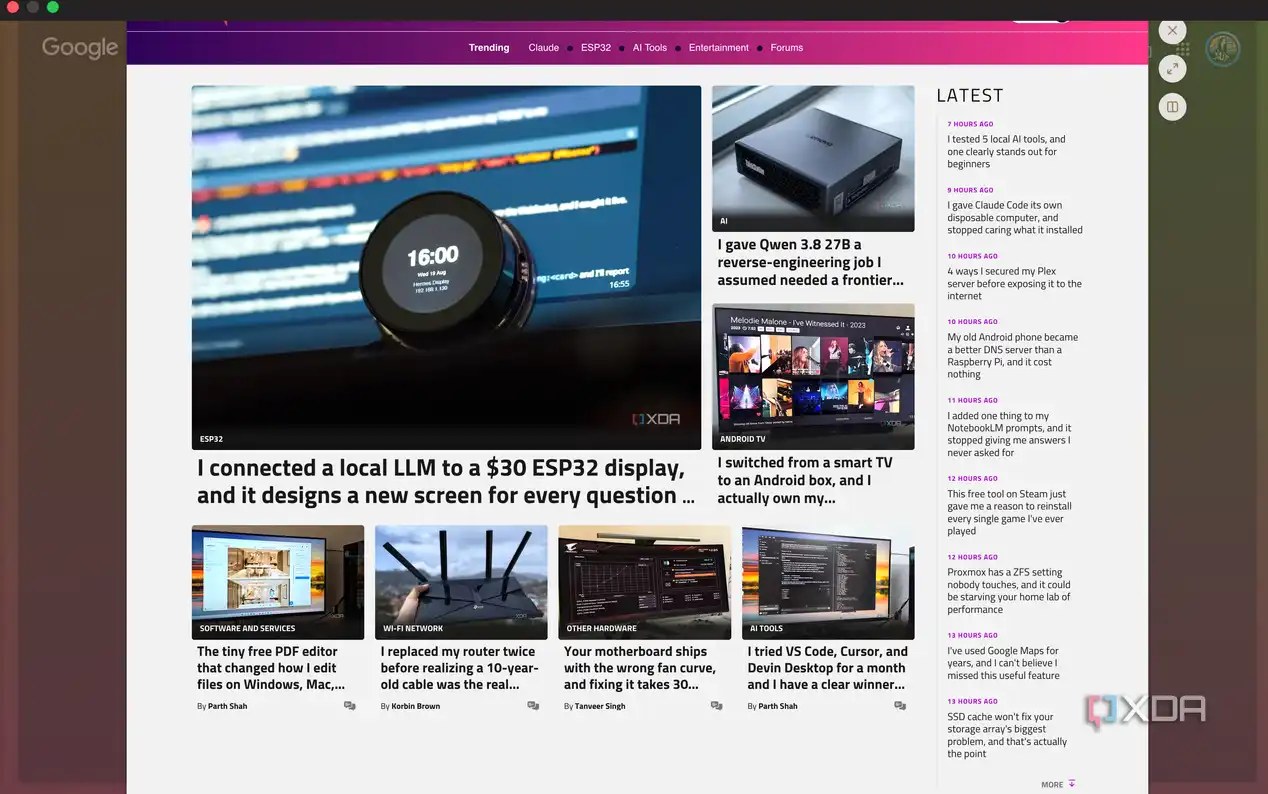Click the ESP32 round display featured image
Screen dimensions: 1268x794
(446, 267)
